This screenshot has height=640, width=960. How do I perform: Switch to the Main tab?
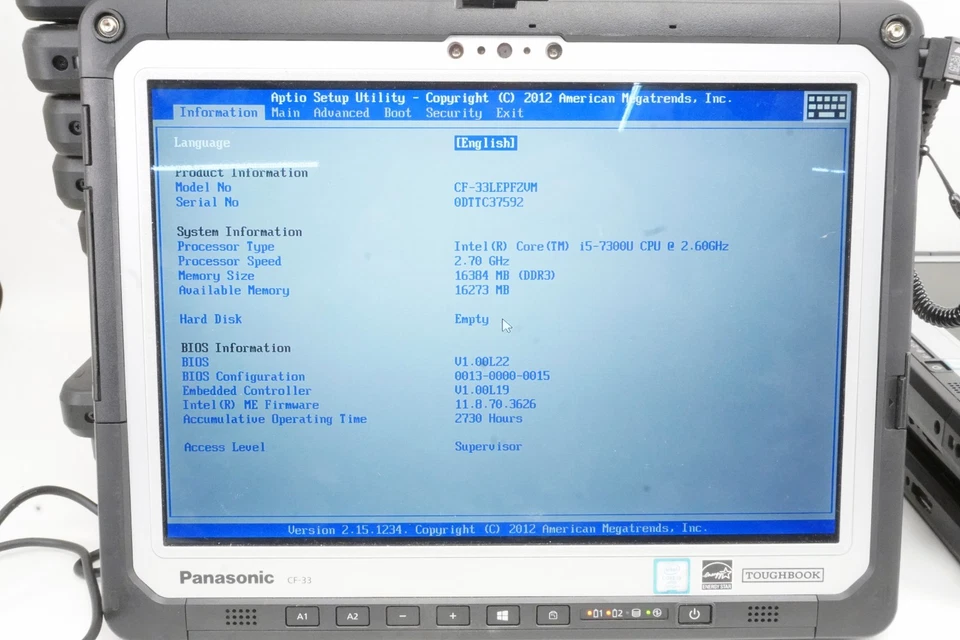coord(285,112)
